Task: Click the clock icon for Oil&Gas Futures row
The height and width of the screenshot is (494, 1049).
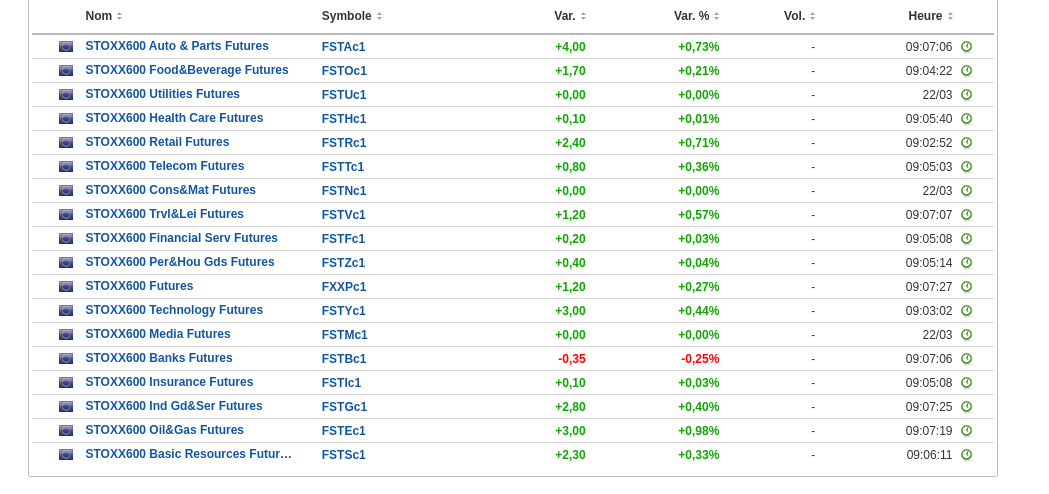Action: click(x=966, y=431)
